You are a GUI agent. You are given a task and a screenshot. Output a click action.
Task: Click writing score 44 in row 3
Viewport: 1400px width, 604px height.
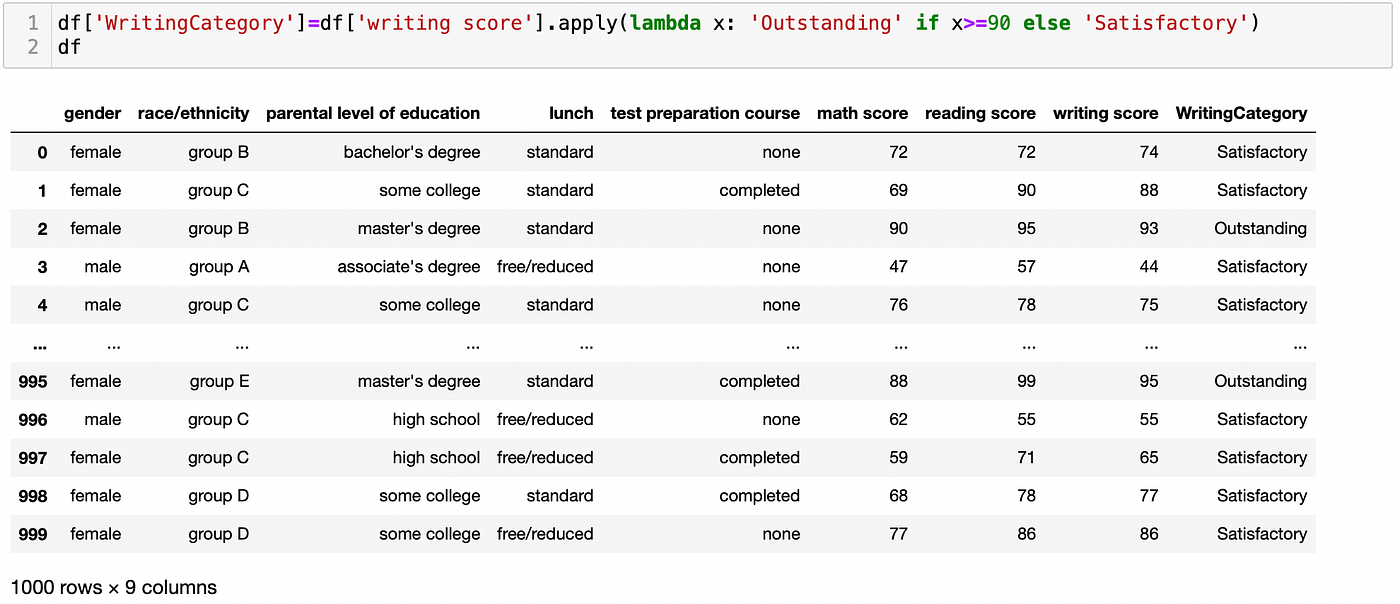[x=1148, y=267]
